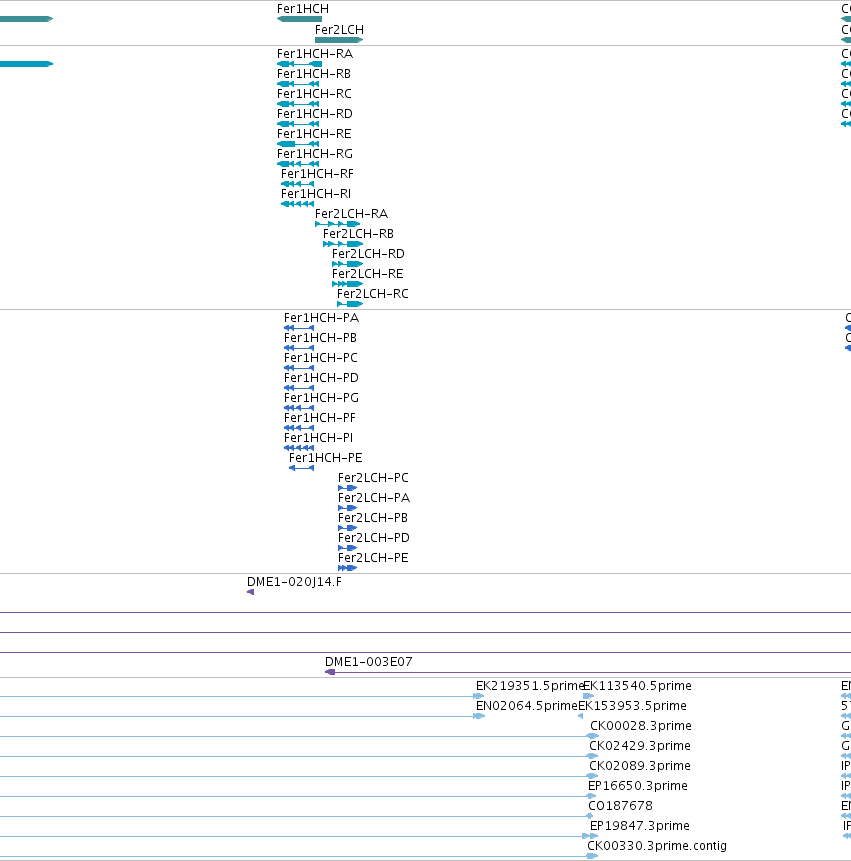Click the Fer1HCH-RA transcript

[299, 64]
